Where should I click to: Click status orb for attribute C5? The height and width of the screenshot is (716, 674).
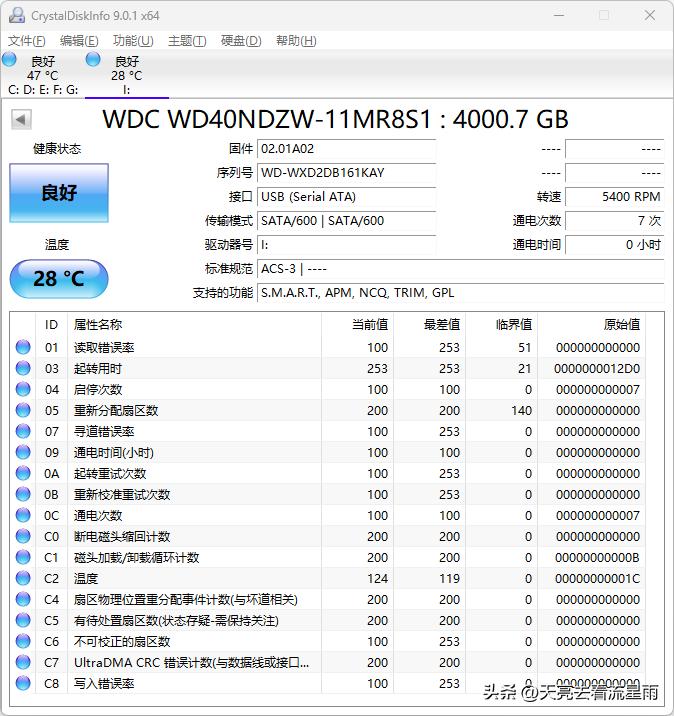[x=23, y=620]
